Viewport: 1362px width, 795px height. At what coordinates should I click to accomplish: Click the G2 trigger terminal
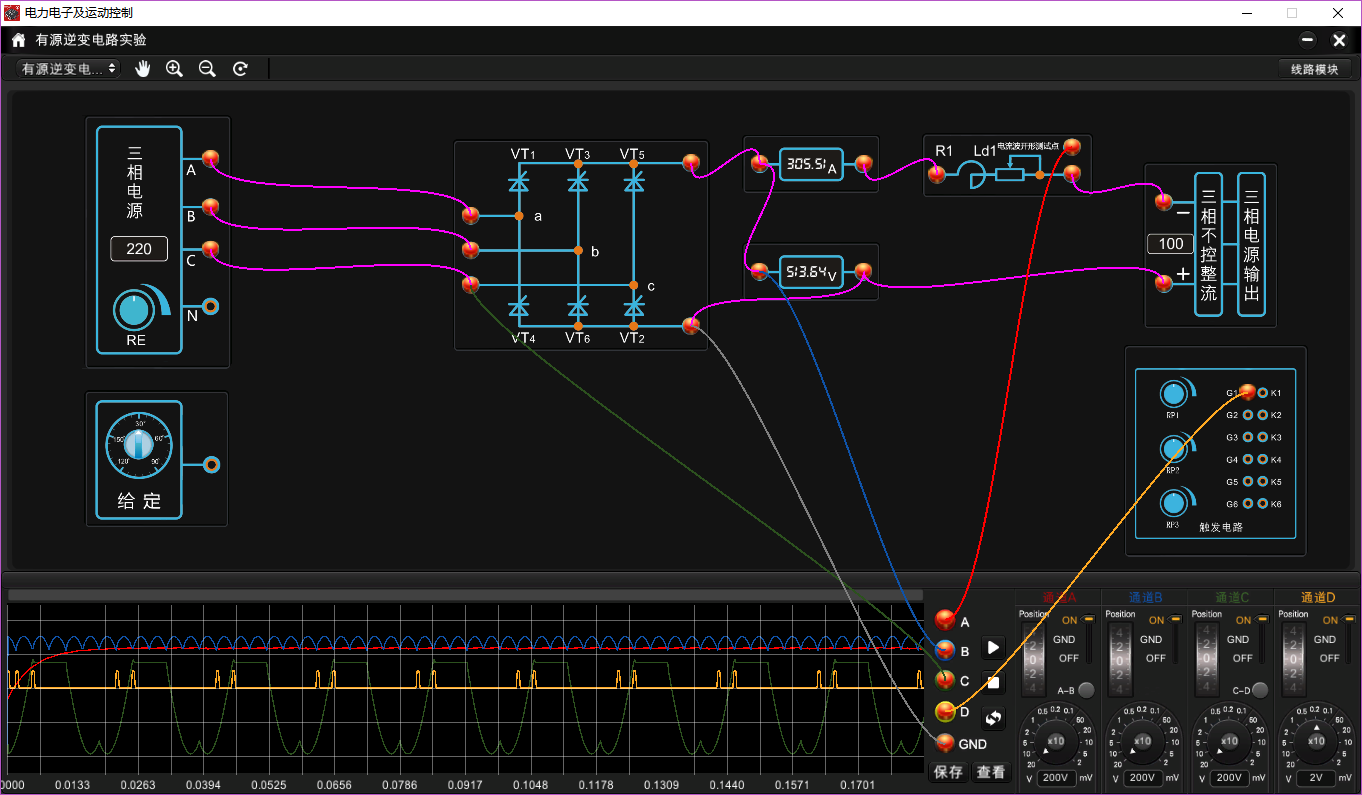(1248, 415)
